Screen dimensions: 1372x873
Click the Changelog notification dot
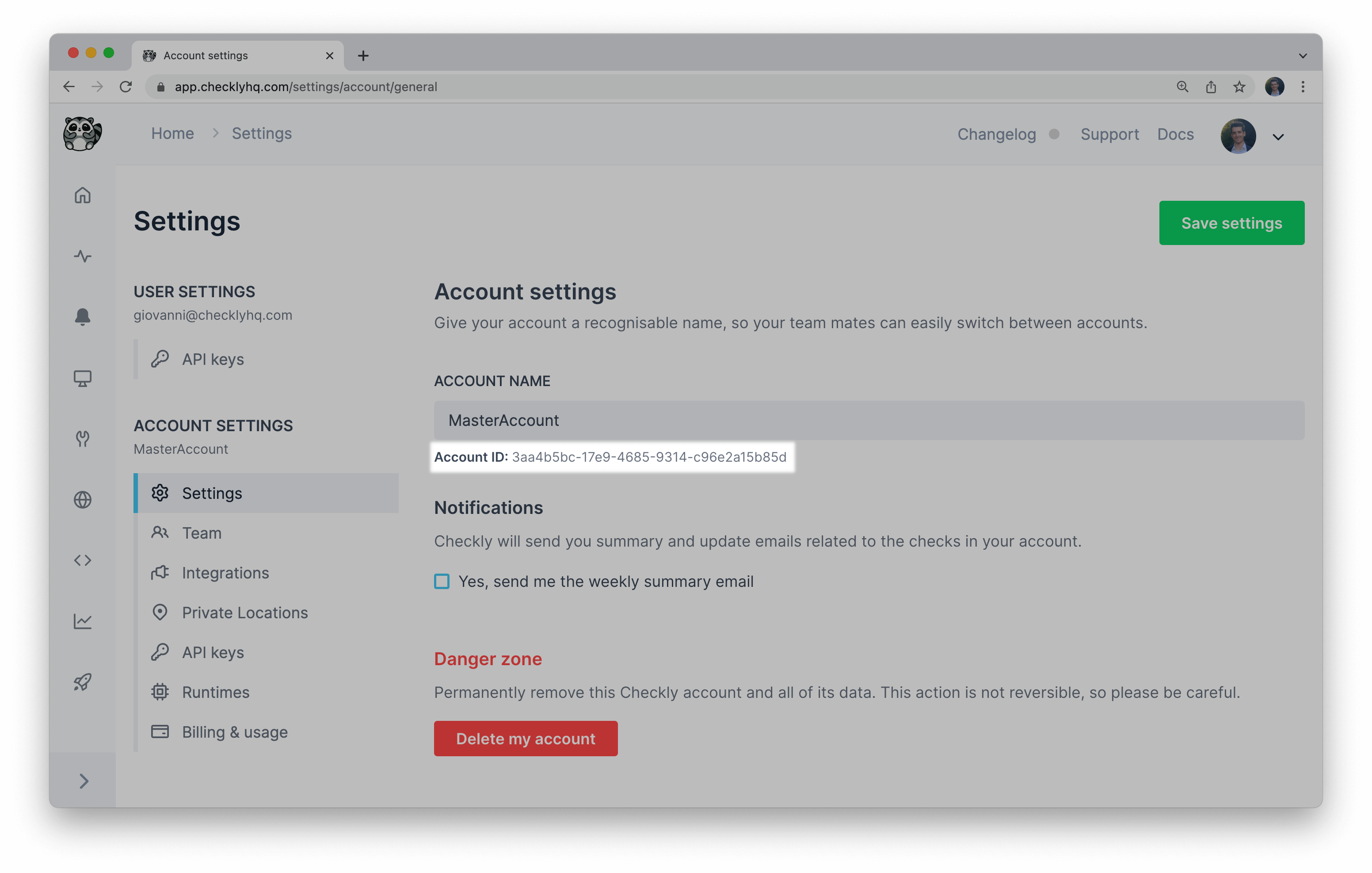coord(1054,134)
